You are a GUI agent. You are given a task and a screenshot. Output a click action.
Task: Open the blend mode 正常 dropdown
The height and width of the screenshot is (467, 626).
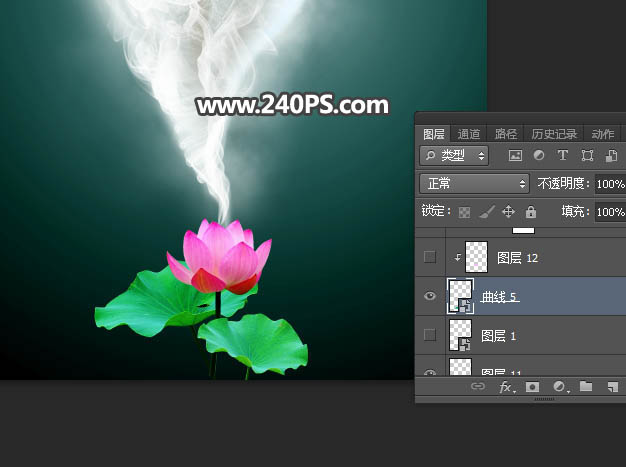pyautogui.click(x=474, y=184)
